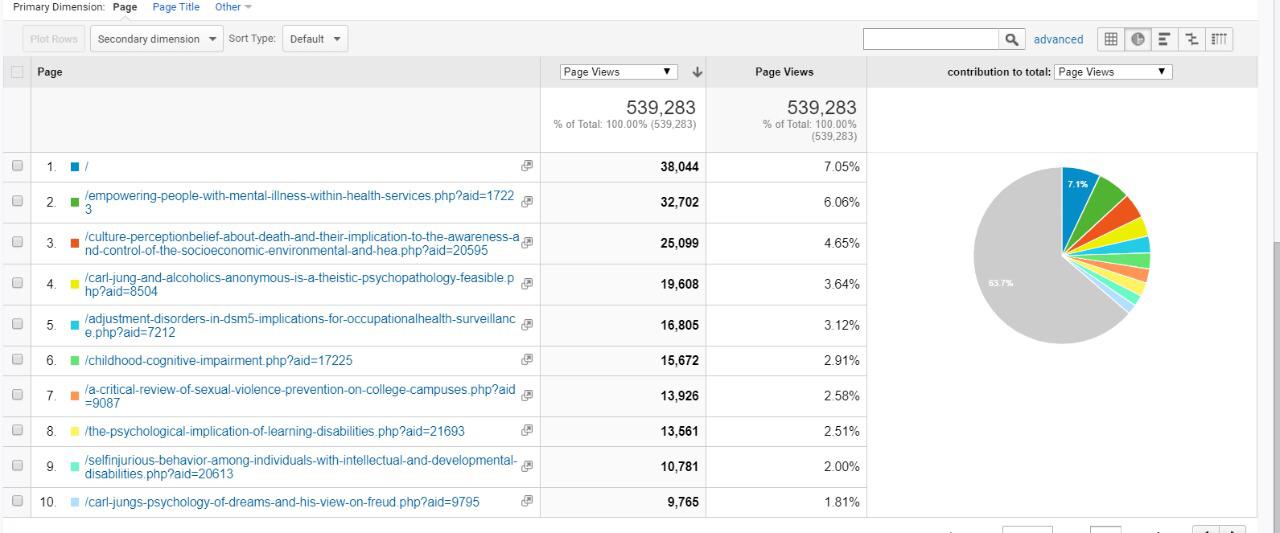The image size is (1280, 533).
Task: Click the magnifier search icon
Action: [1012, 39]
